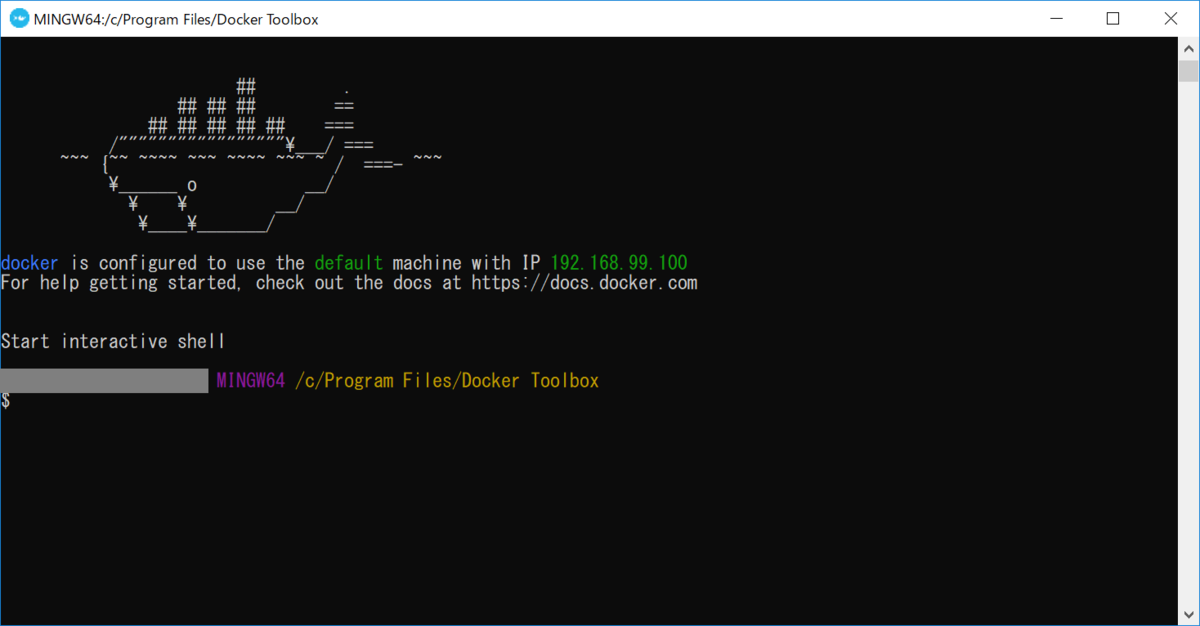
Task: Click the green "default" machine name
Action: click(x=349, y=263)
